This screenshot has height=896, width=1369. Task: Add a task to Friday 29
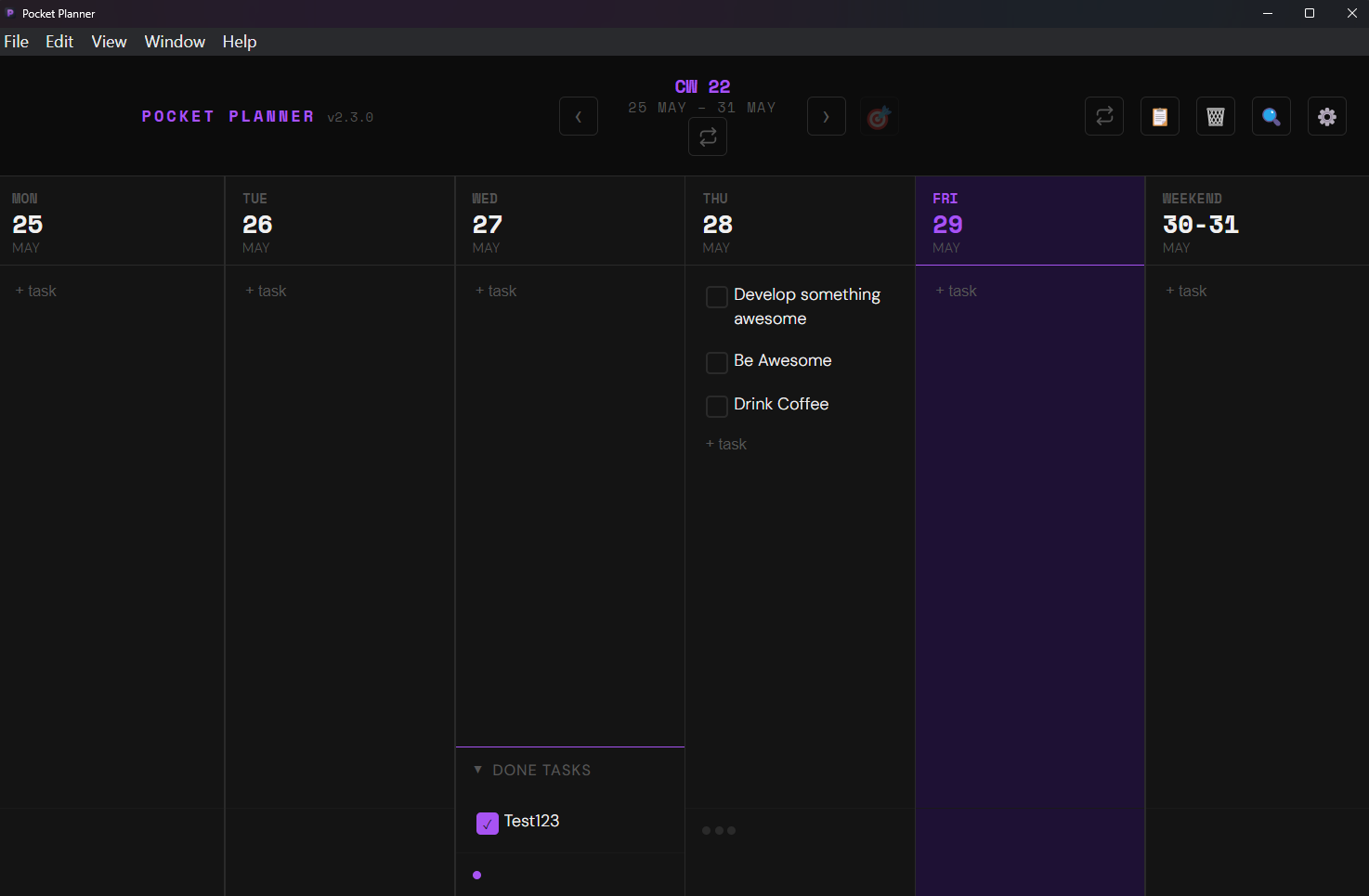point(956,291)
